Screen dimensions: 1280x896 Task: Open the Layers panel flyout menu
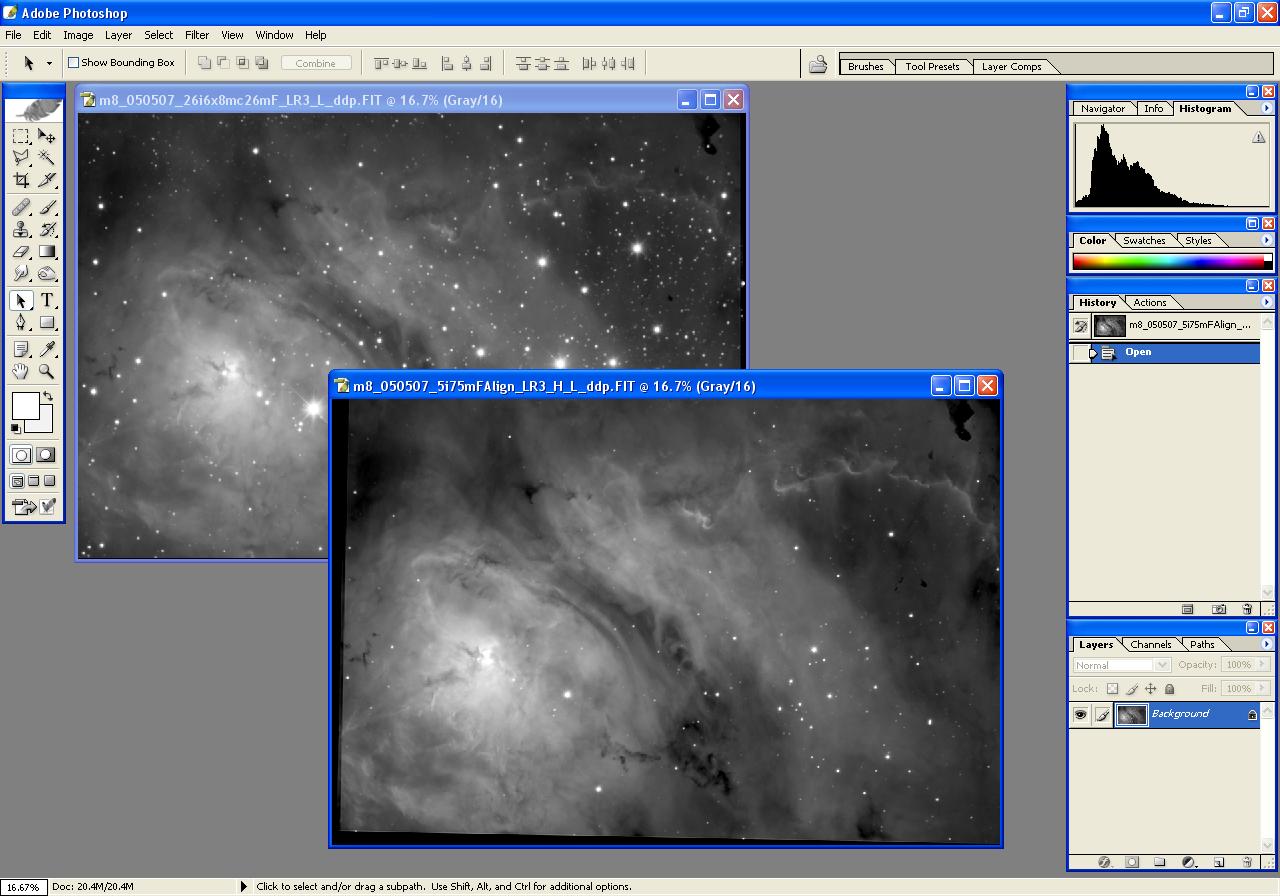(x=1266, y=645)
